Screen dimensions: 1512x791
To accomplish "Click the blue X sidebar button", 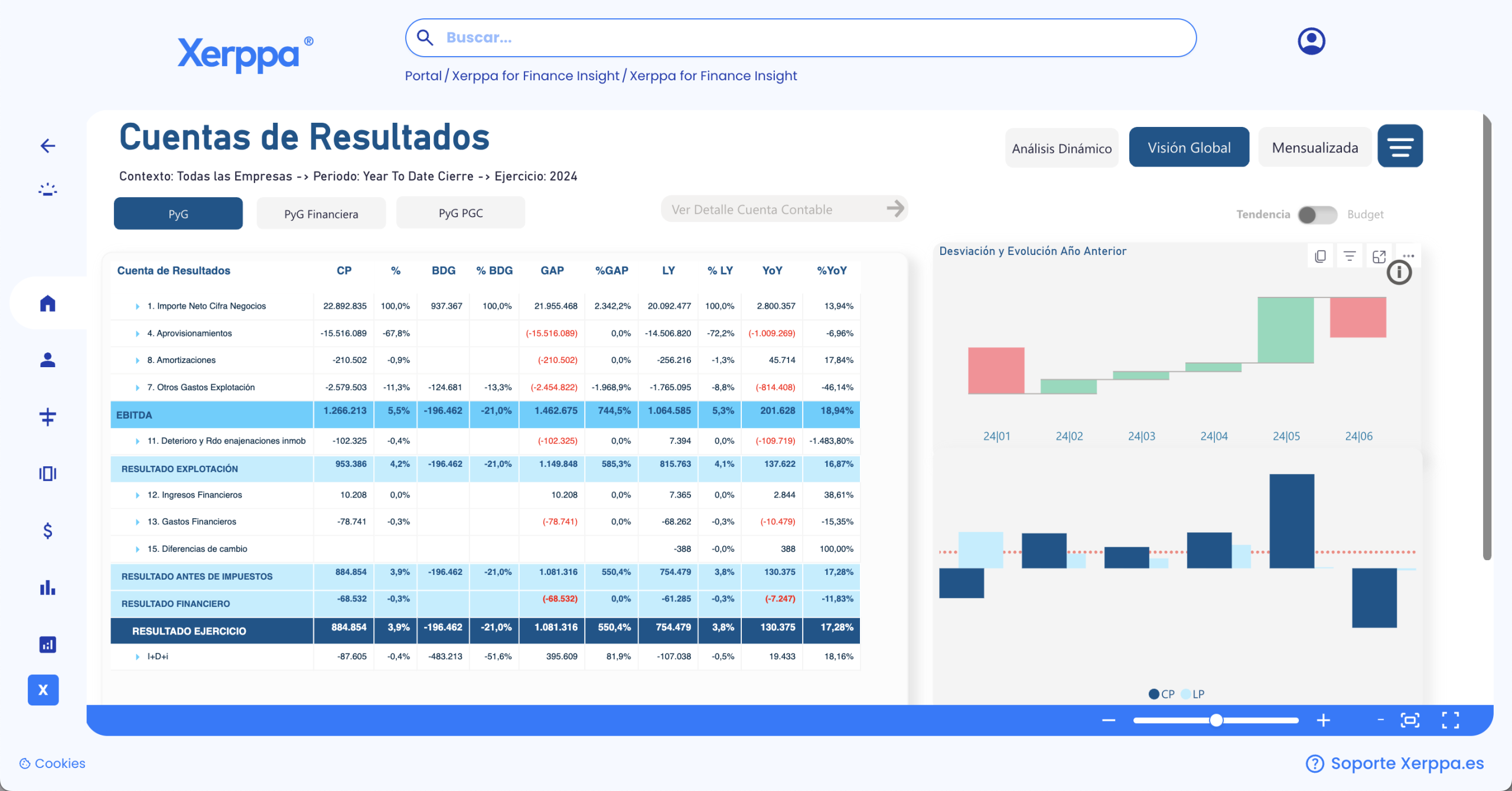I will click(43, 689).
